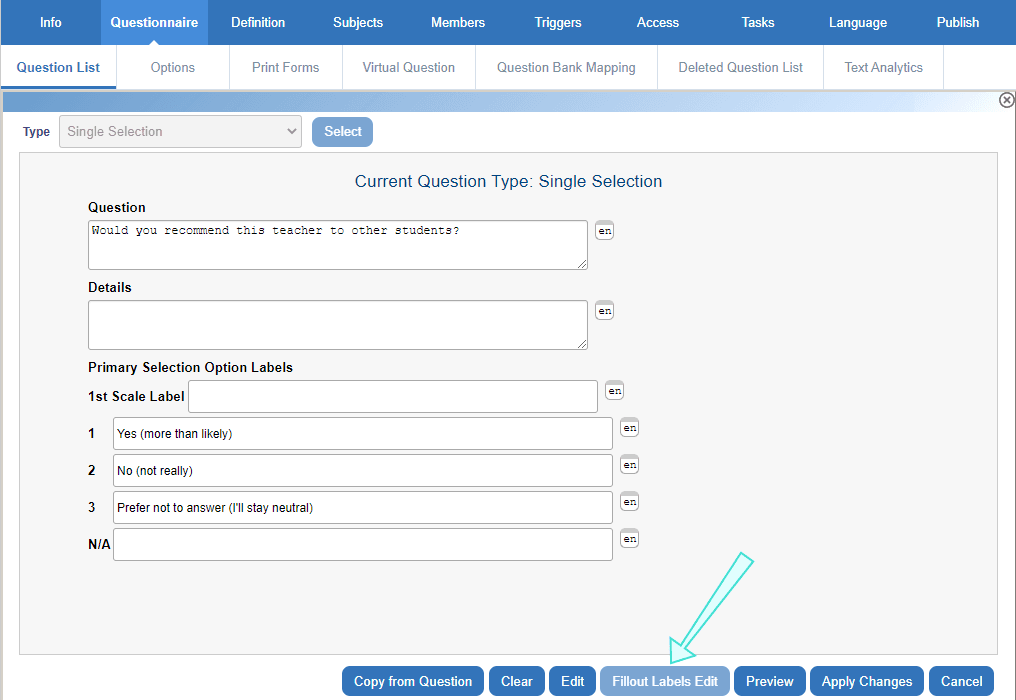Switch to the Questionnaire tab

[x=154, y=22]
